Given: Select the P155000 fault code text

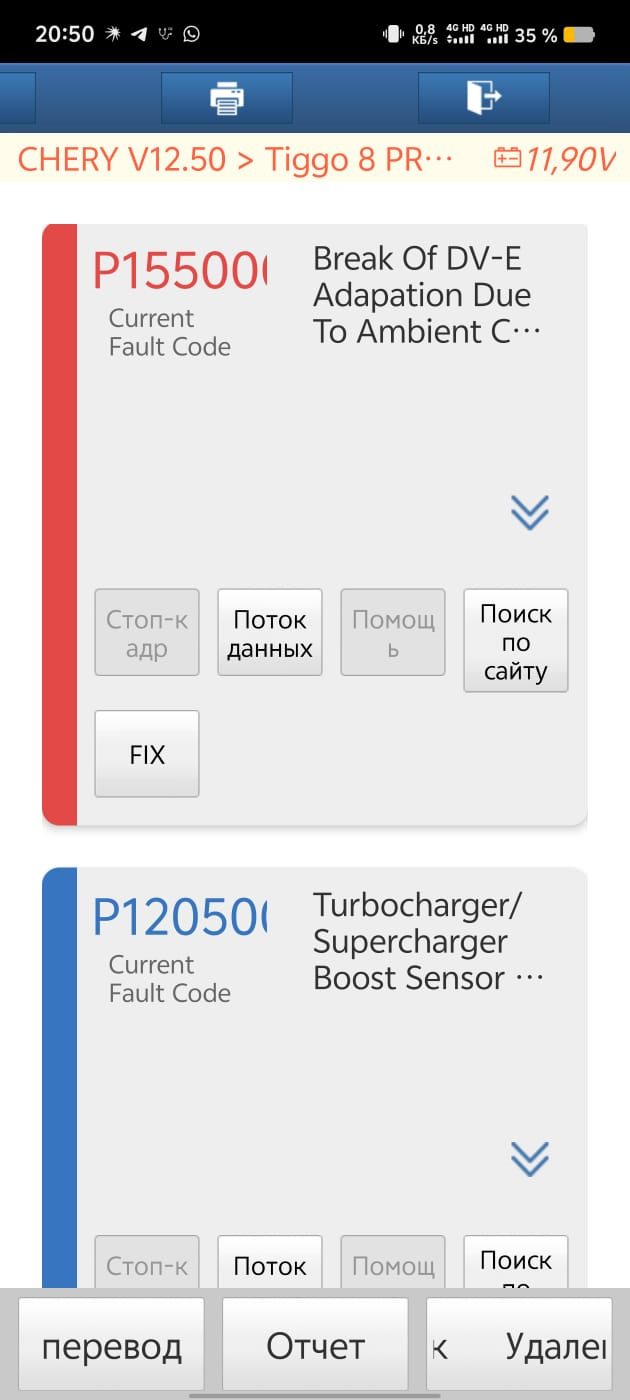Looking at the screenshot, I should click(180, 270).
